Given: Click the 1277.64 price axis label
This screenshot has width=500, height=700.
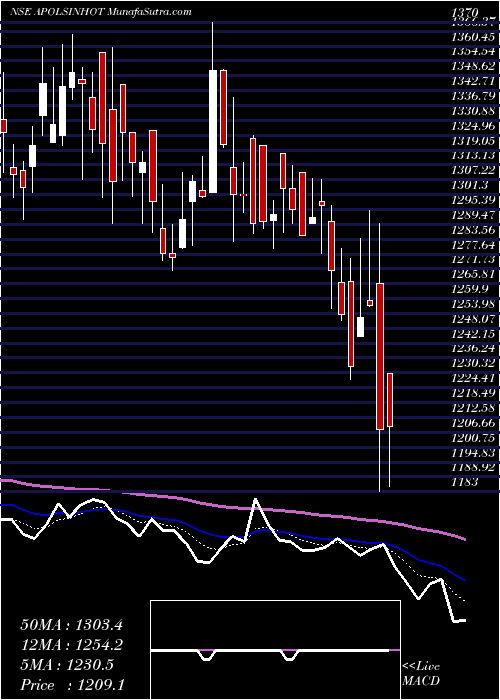Looking at the screenshot, I should pos(474,245).
